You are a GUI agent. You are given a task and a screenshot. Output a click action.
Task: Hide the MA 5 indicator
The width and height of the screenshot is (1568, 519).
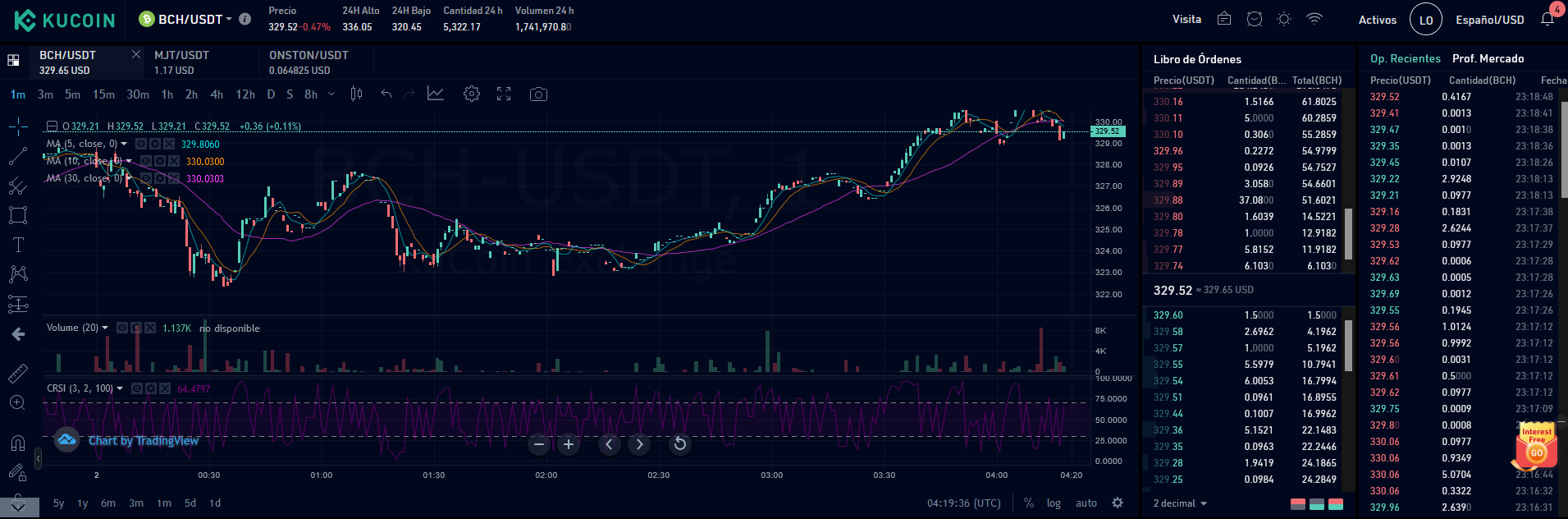(141, 144)
